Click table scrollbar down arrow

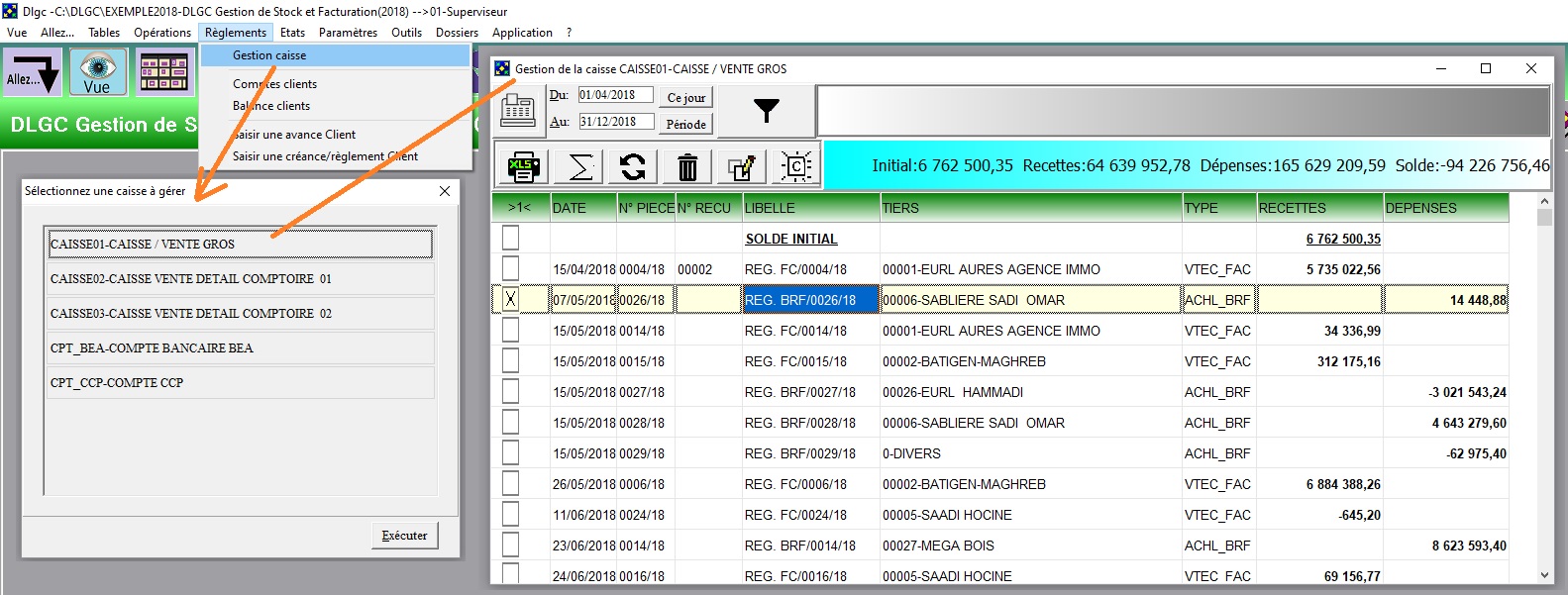[1544, 575]
